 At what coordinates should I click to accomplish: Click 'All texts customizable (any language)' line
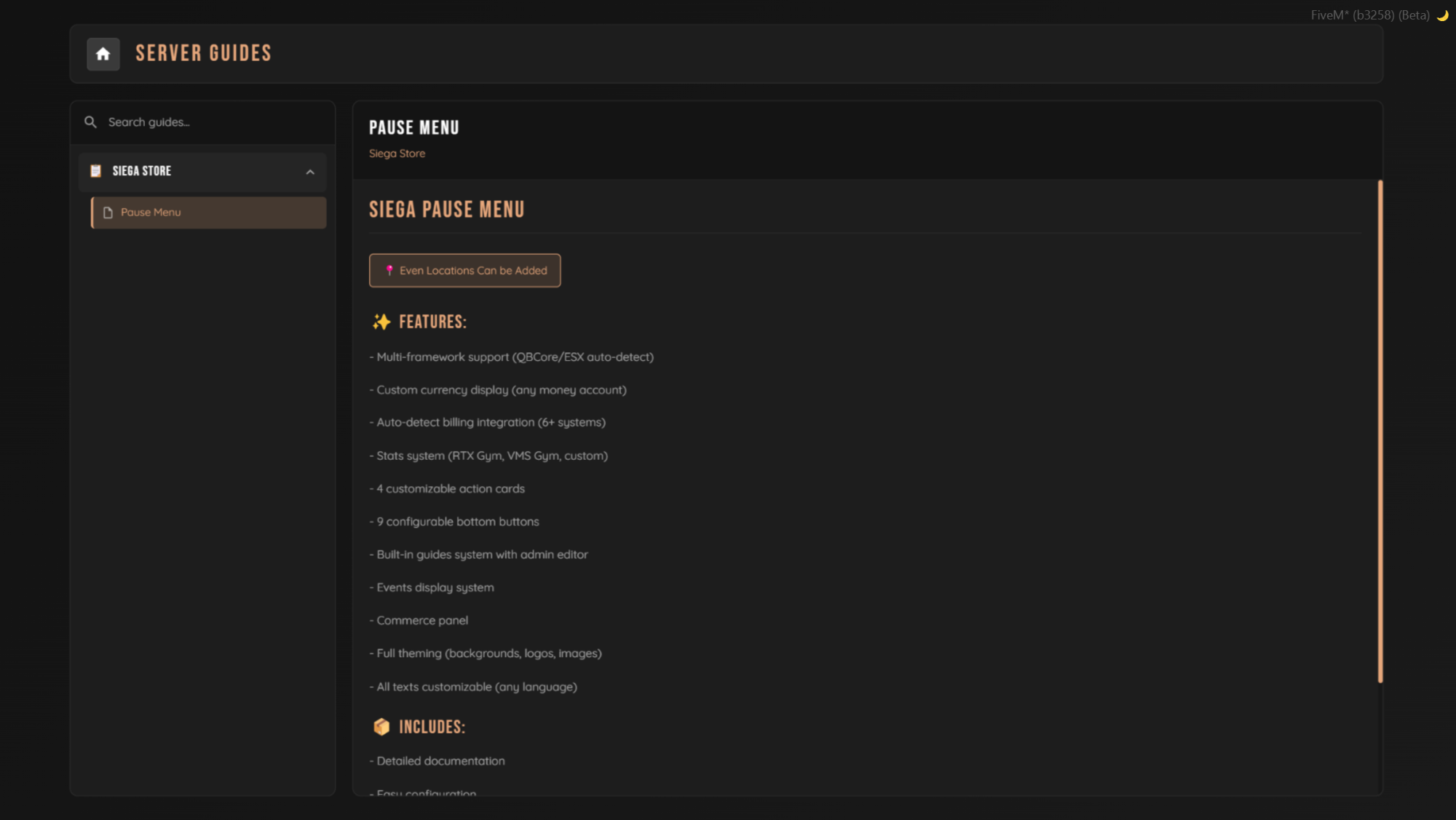[x=473, y=687]
